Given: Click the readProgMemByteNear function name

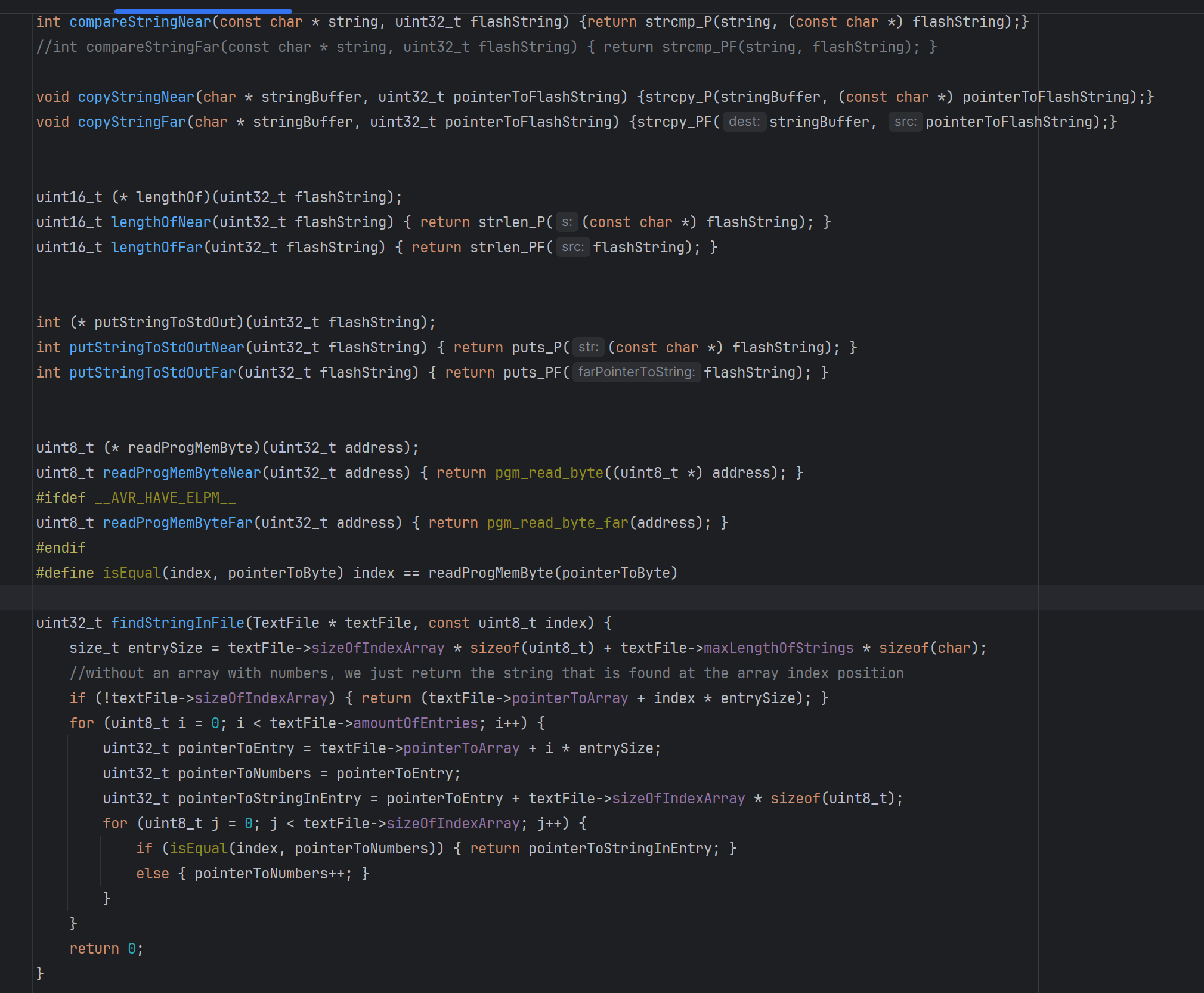Looking at the screenshot, I should point(181,473).
